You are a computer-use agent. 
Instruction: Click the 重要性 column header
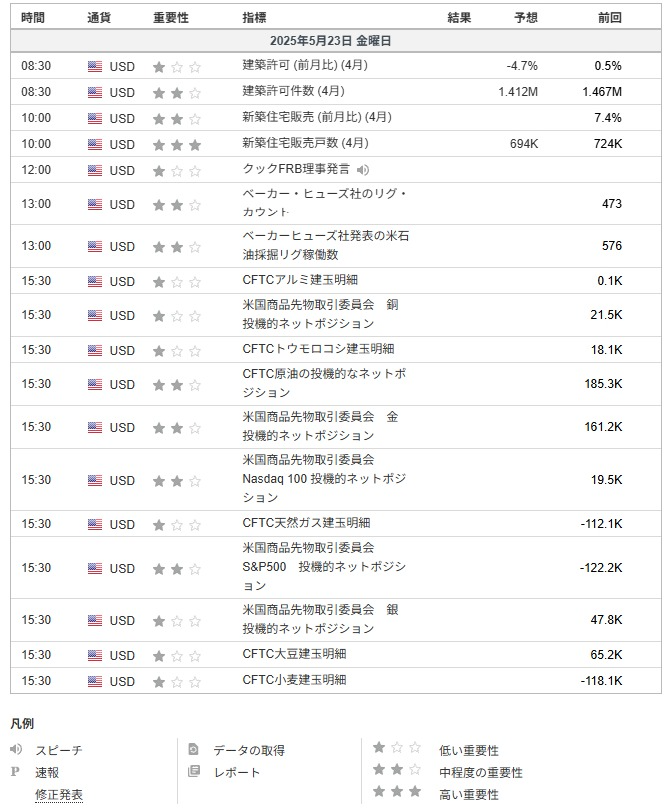(170, 18)
